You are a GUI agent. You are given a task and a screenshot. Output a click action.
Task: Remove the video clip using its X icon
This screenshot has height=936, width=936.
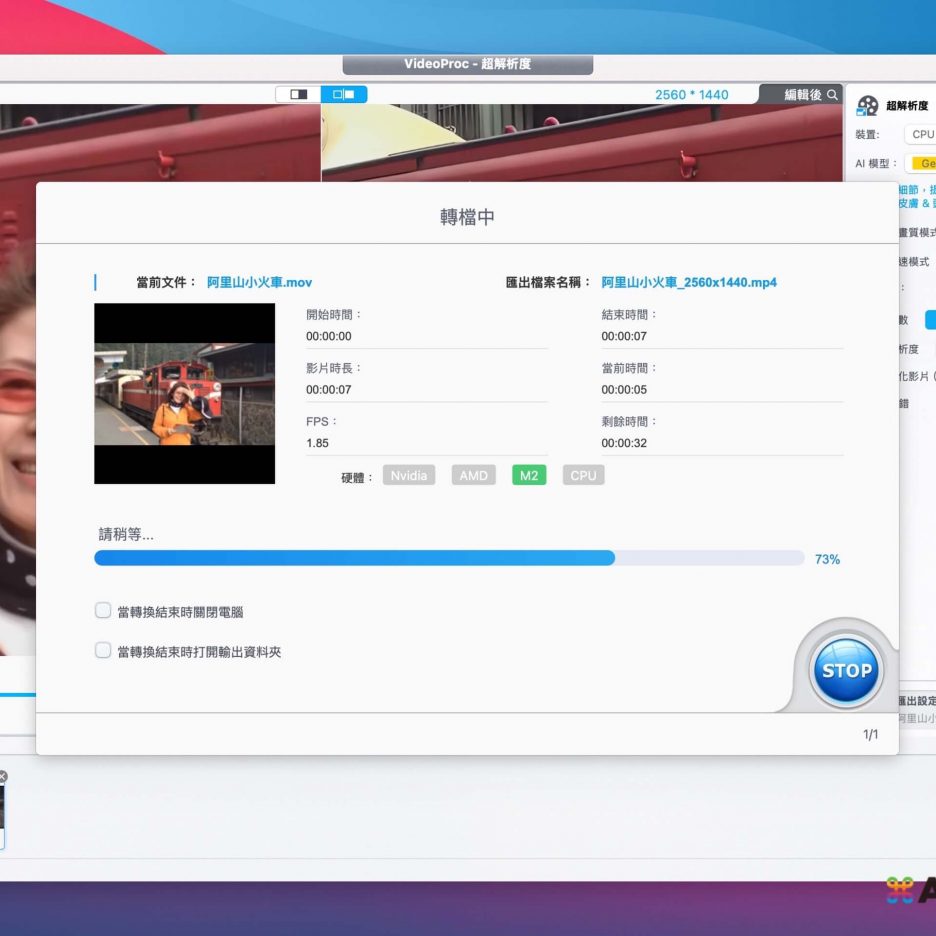click(x=2, y=777)
